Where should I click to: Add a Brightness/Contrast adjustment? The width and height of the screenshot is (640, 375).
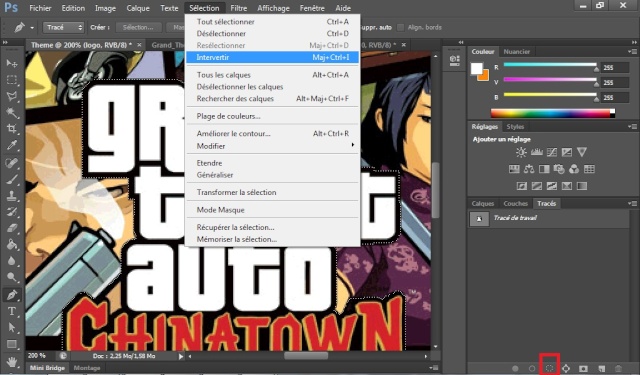coord(521,152)
